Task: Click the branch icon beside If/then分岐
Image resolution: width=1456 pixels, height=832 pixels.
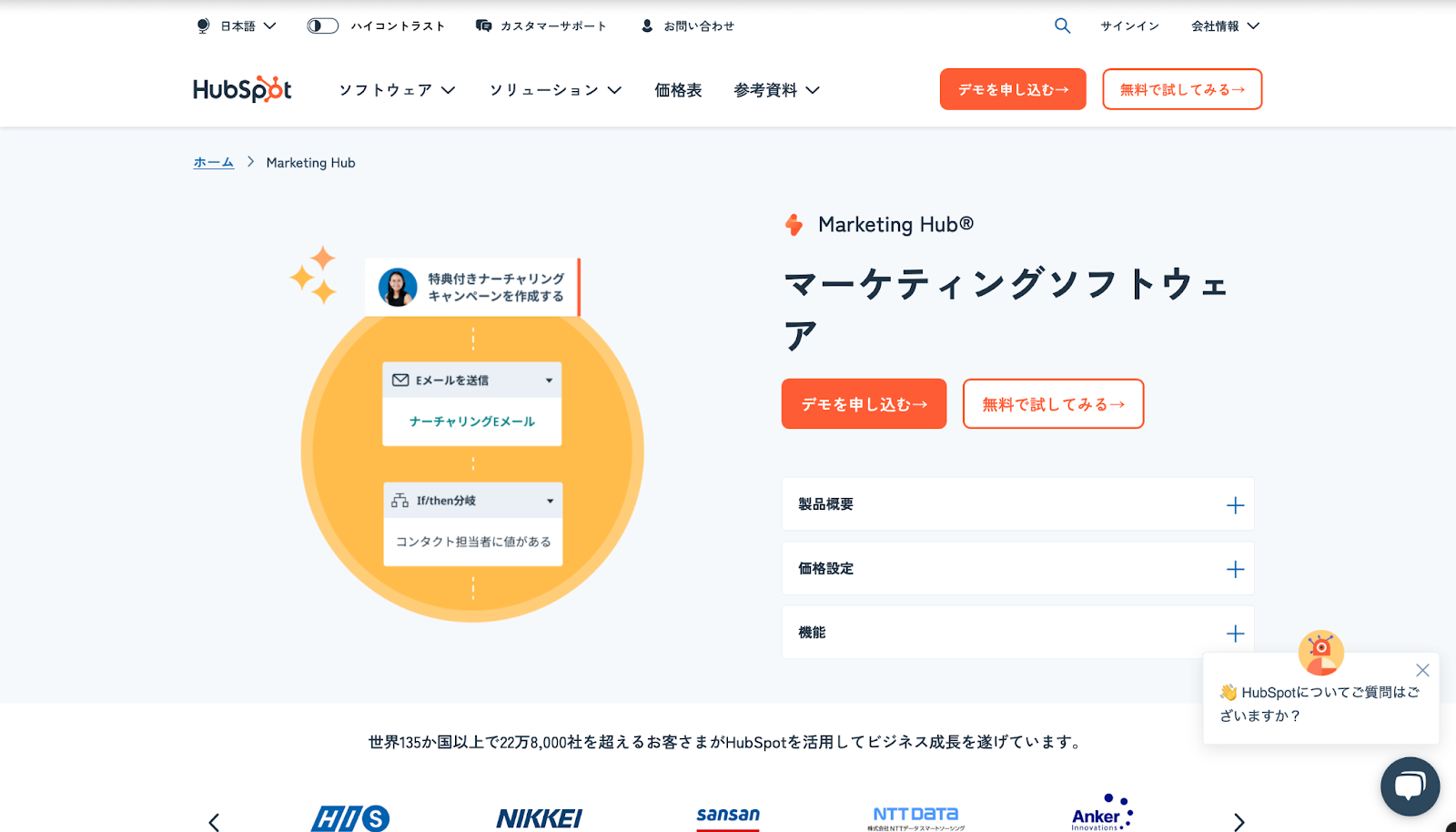Action: click(x=400, y=501)
